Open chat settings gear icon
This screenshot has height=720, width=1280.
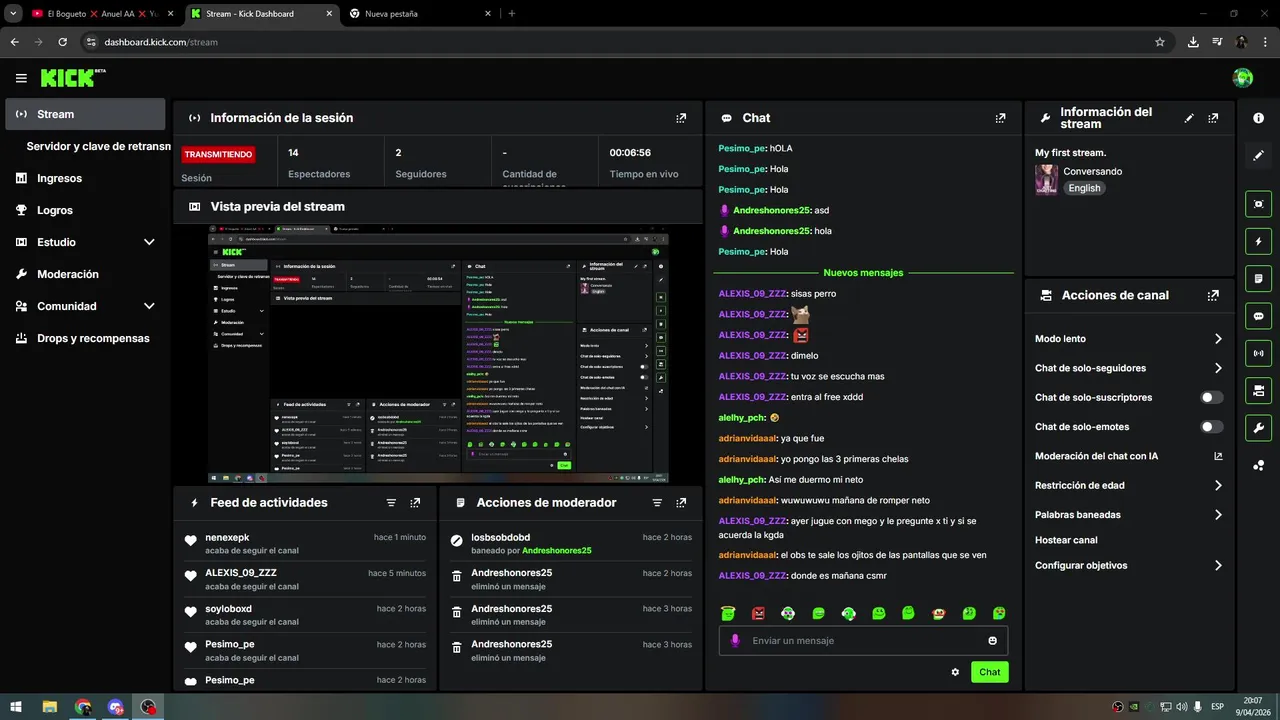pyautogui.click(x=955, y=672)
